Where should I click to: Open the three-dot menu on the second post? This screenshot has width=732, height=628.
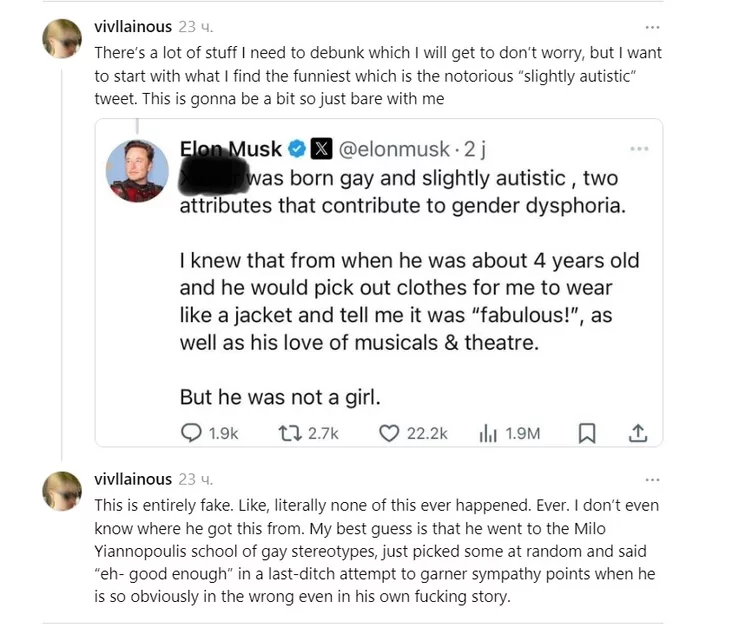pyautogui.click(x=653, y=480)
